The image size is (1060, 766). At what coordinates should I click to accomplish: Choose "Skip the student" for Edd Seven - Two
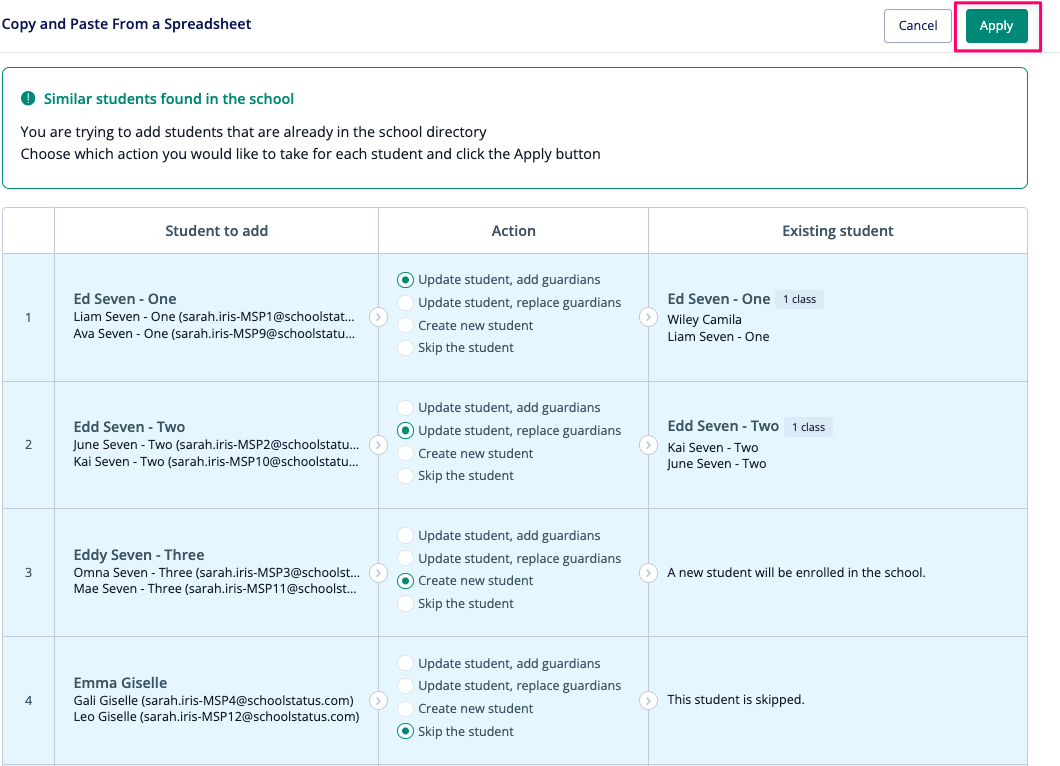[405, 476]
